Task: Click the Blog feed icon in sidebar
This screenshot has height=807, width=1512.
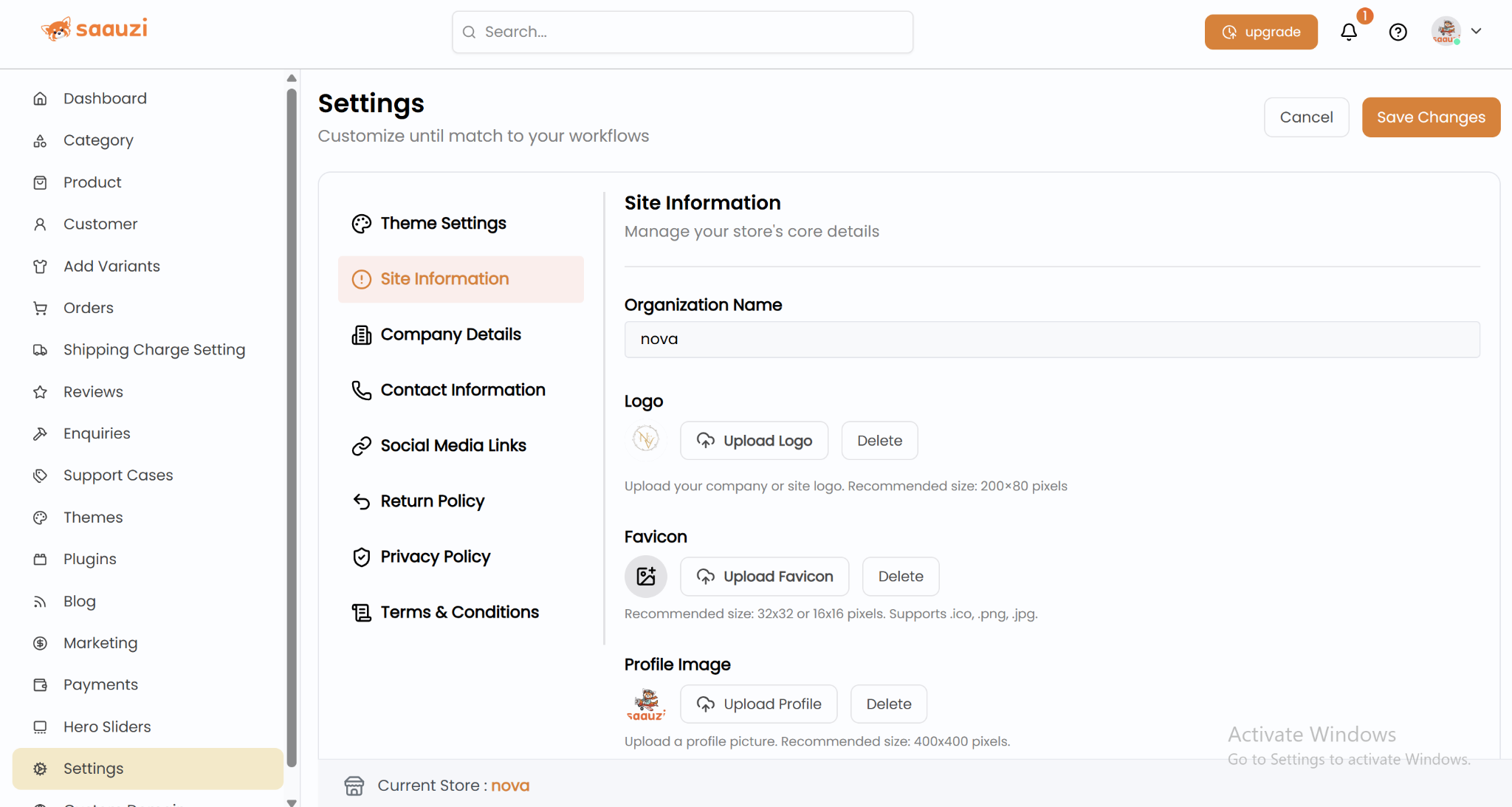Action: click(x=41, y=602)
